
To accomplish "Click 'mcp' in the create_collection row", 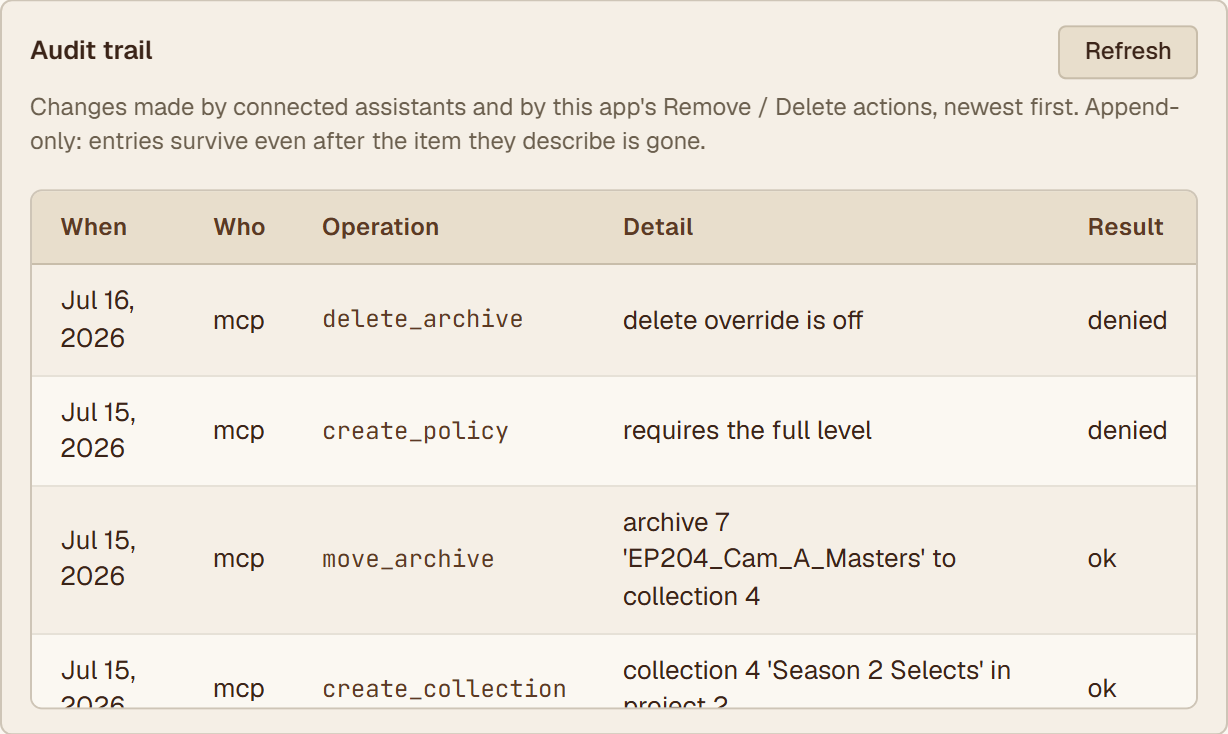I will click(x=239, y=689).
